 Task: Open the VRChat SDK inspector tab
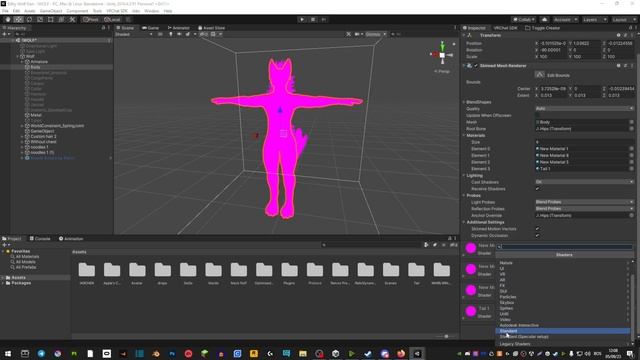pos(505,28)
